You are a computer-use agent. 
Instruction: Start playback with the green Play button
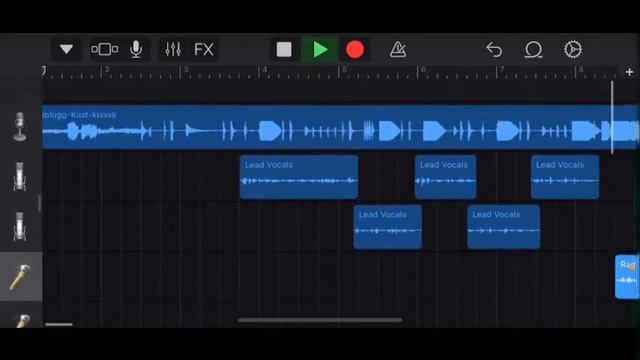pos(320,49)
